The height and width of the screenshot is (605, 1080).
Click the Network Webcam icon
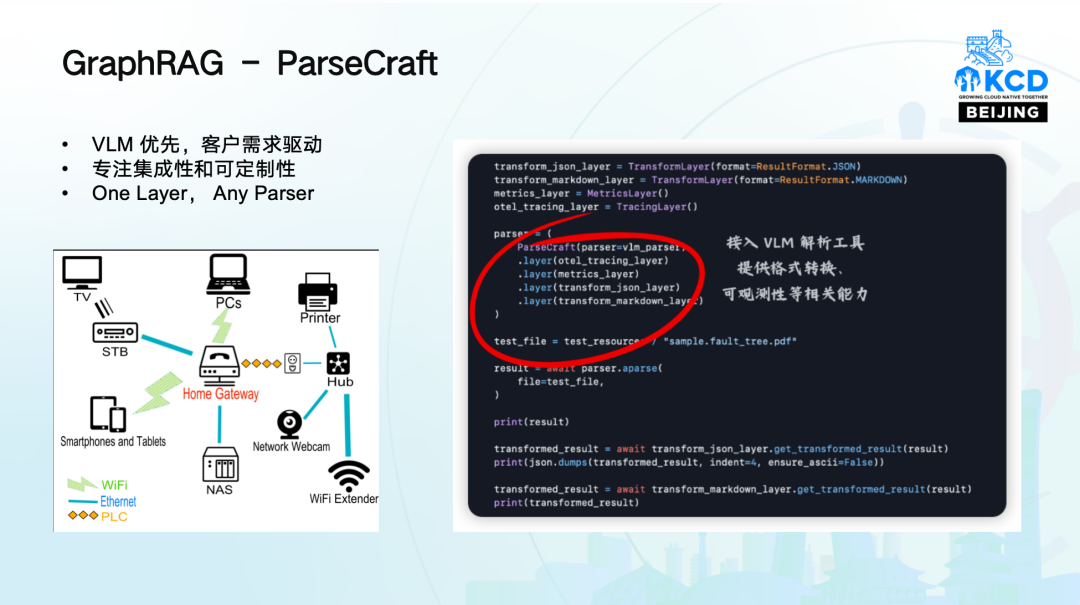point(289,424)
